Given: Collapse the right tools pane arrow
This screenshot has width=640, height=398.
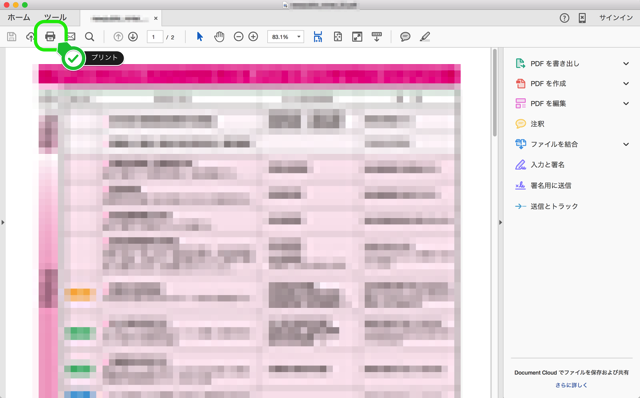Looking at the screenshot, I should 500,222.
